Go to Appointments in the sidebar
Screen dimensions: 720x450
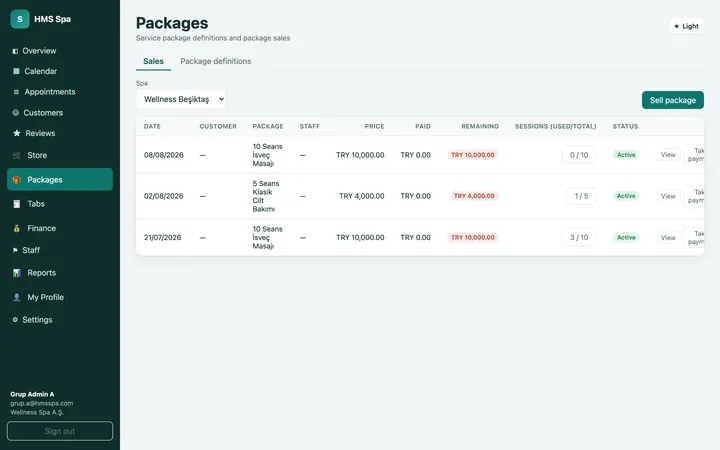[60, 92]
